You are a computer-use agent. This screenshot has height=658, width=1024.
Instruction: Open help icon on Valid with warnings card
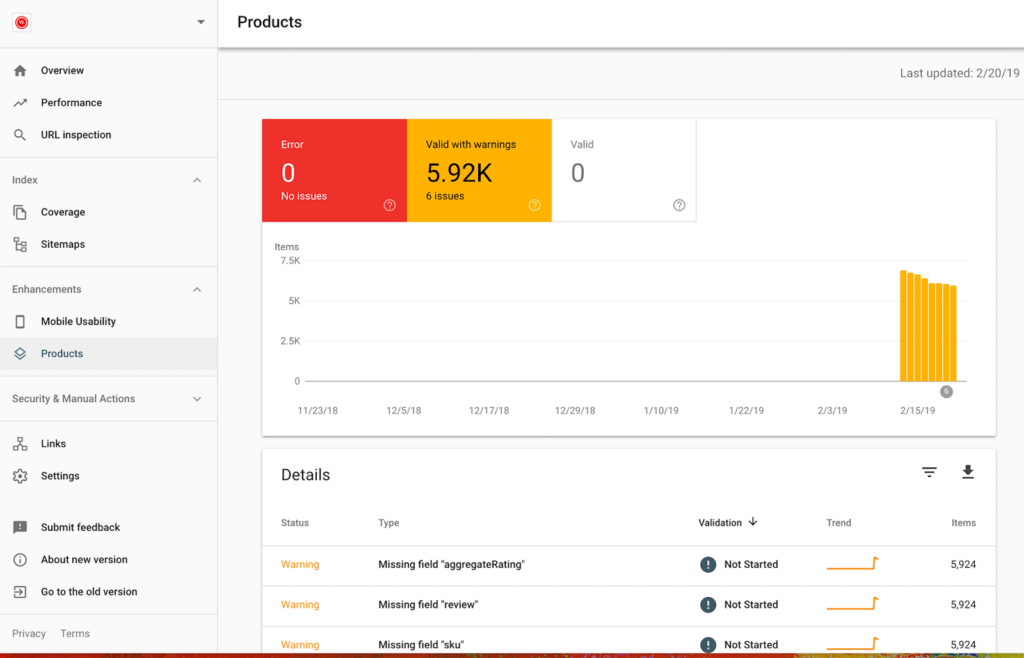534,205
